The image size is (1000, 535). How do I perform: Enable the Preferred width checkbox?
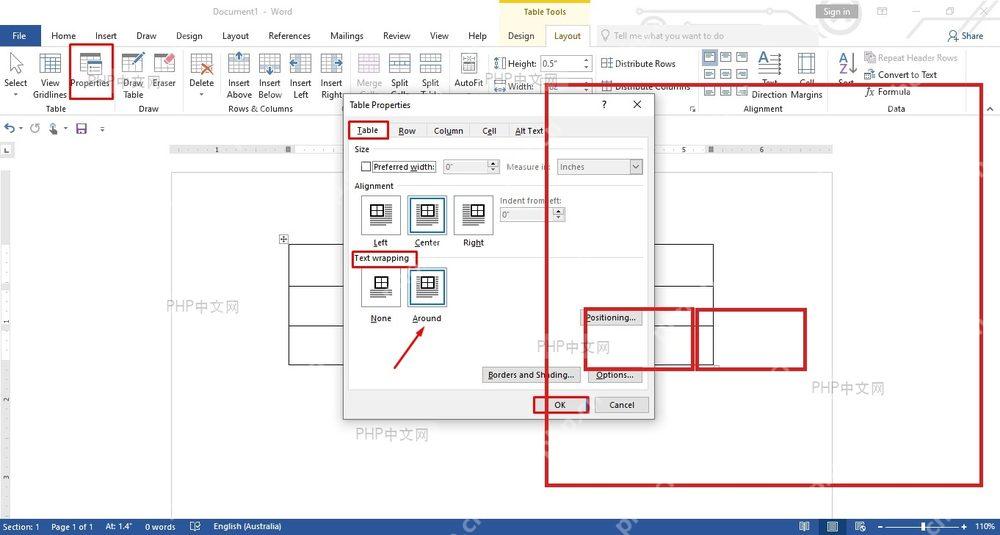click(x=366, y=166)
